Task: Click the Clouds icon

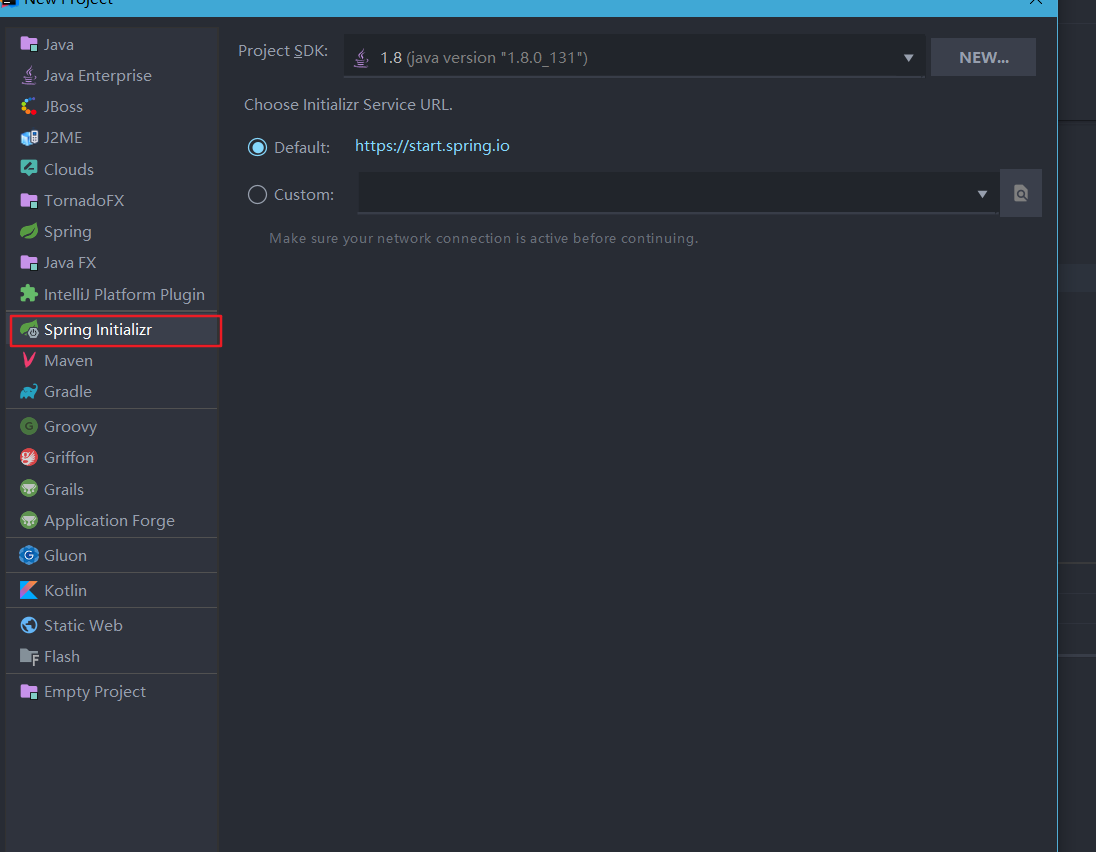Action: click(x=29, y=168)
